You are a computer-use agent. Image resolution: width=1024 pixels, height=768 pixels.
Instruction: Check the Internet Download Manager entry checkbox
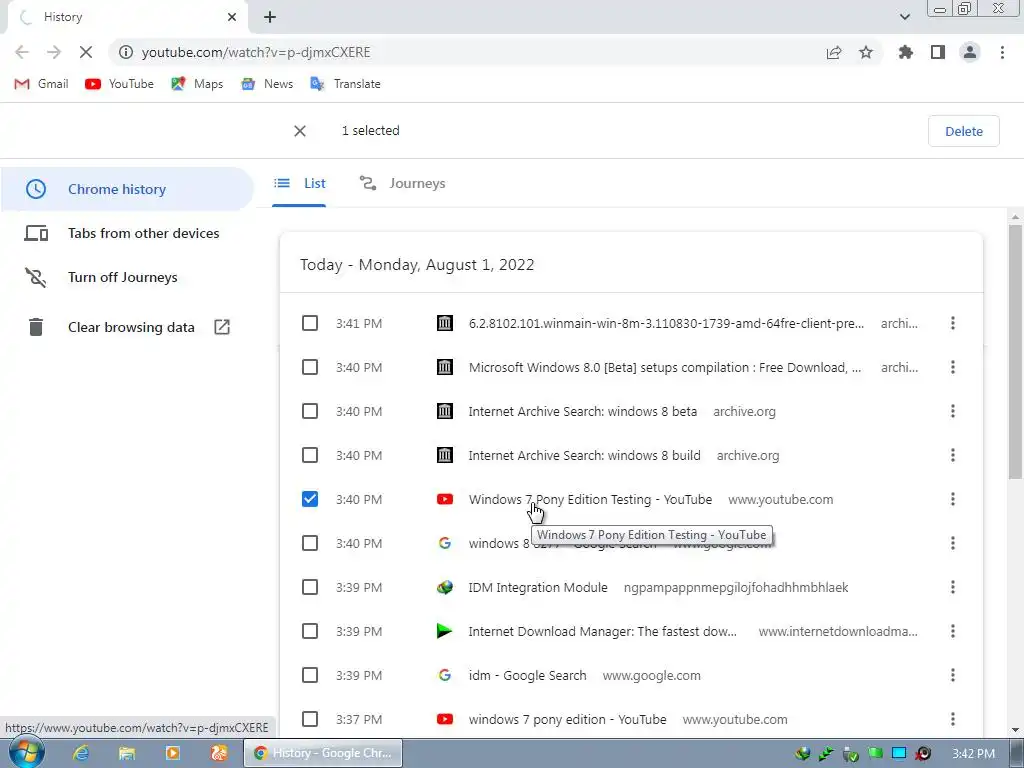click(310, 631)
